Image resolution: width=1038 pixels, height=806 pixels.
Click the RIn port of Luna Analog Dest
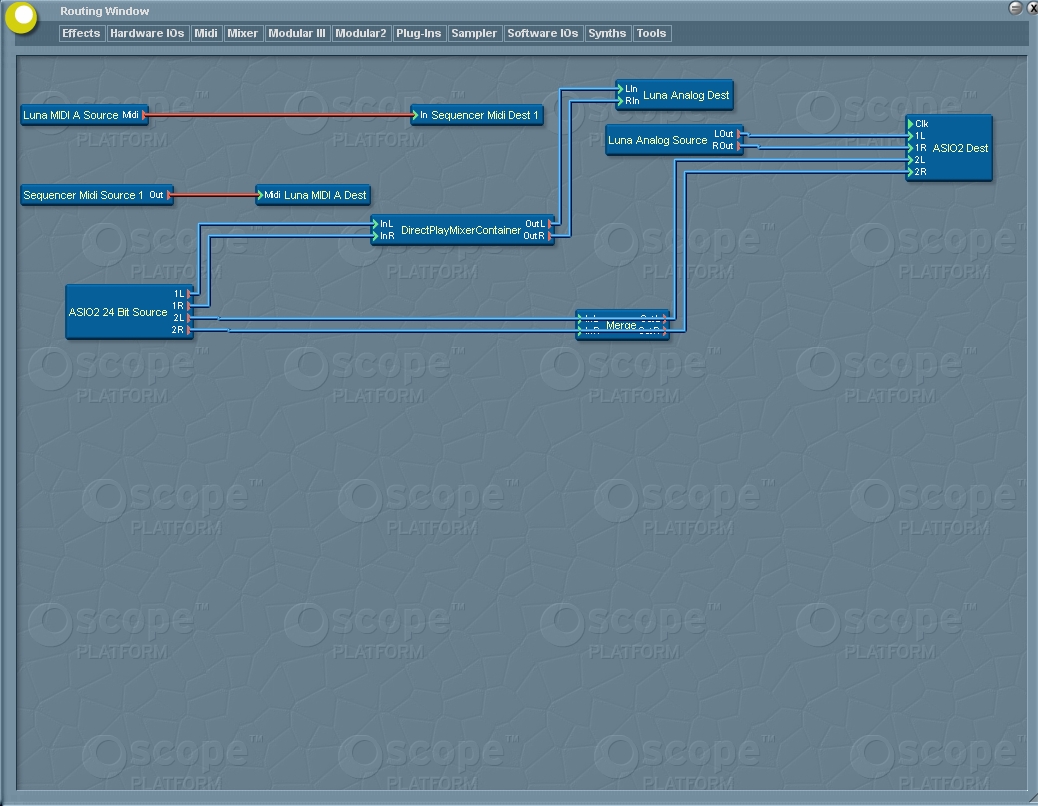click(x=620, y=101)
